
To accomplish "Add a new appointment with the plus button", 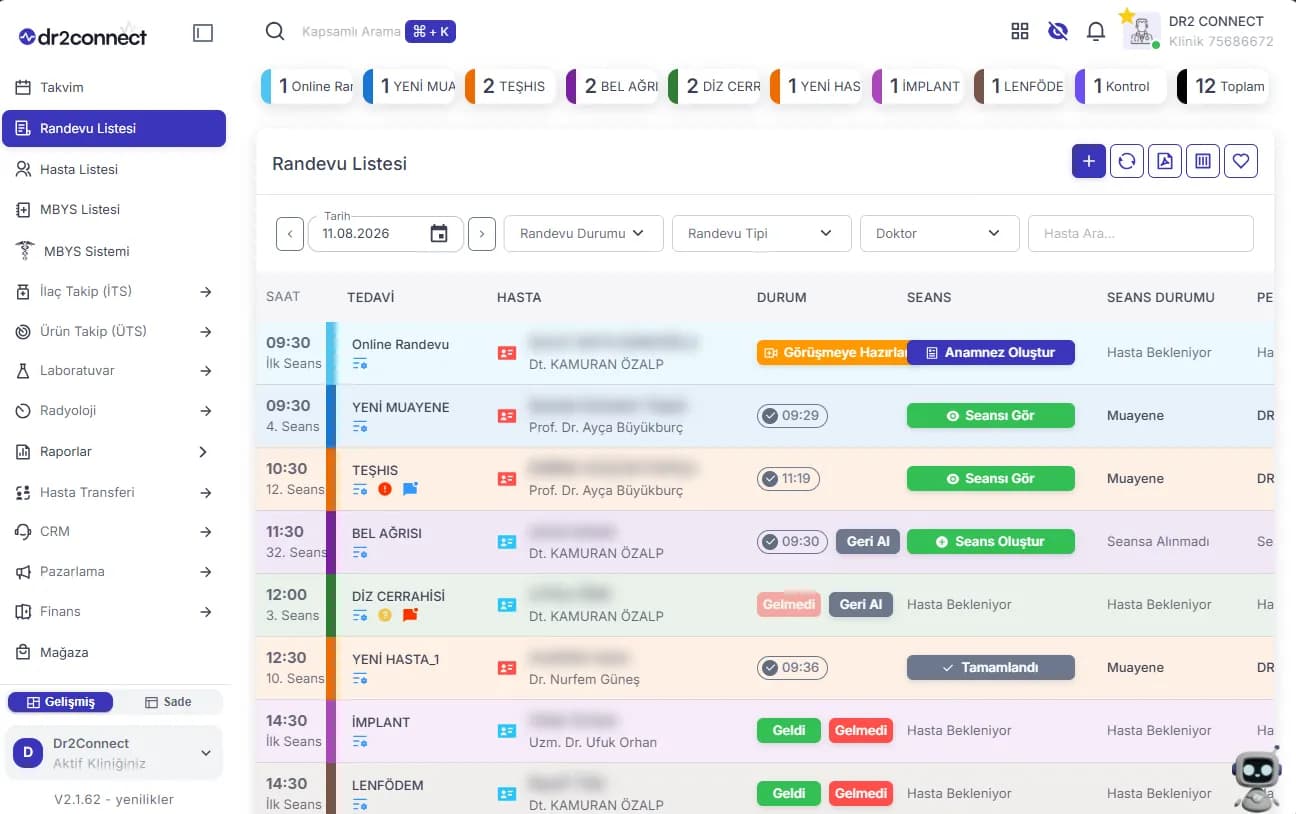I will [1089, 161].
